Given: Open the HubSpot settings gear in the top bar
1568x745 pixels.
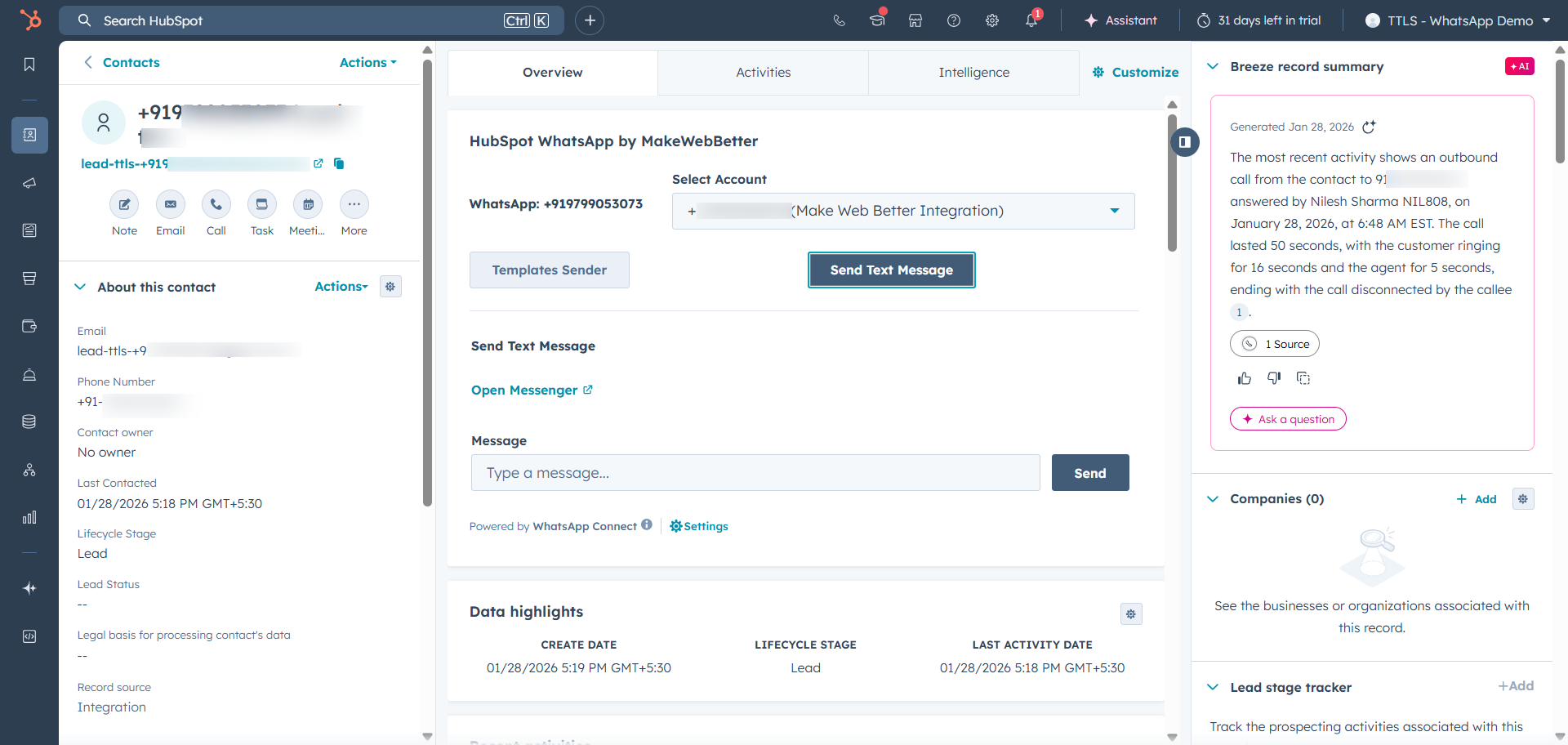Looking at the screenshot, I should click(992, 20).
